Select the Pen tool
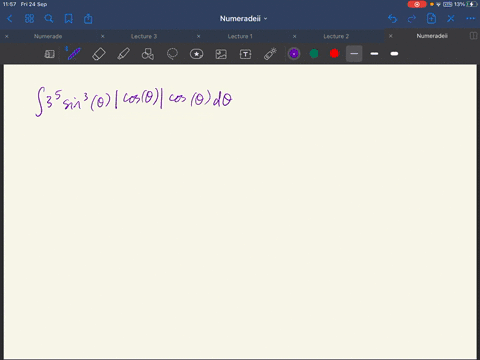 click(74, 54)
